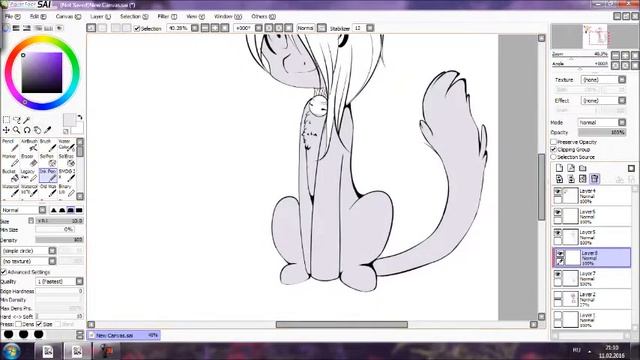Pick a color in the saturation square
Image resolution: width=640 pixels, height=360 pixels.
click(42, 73)
